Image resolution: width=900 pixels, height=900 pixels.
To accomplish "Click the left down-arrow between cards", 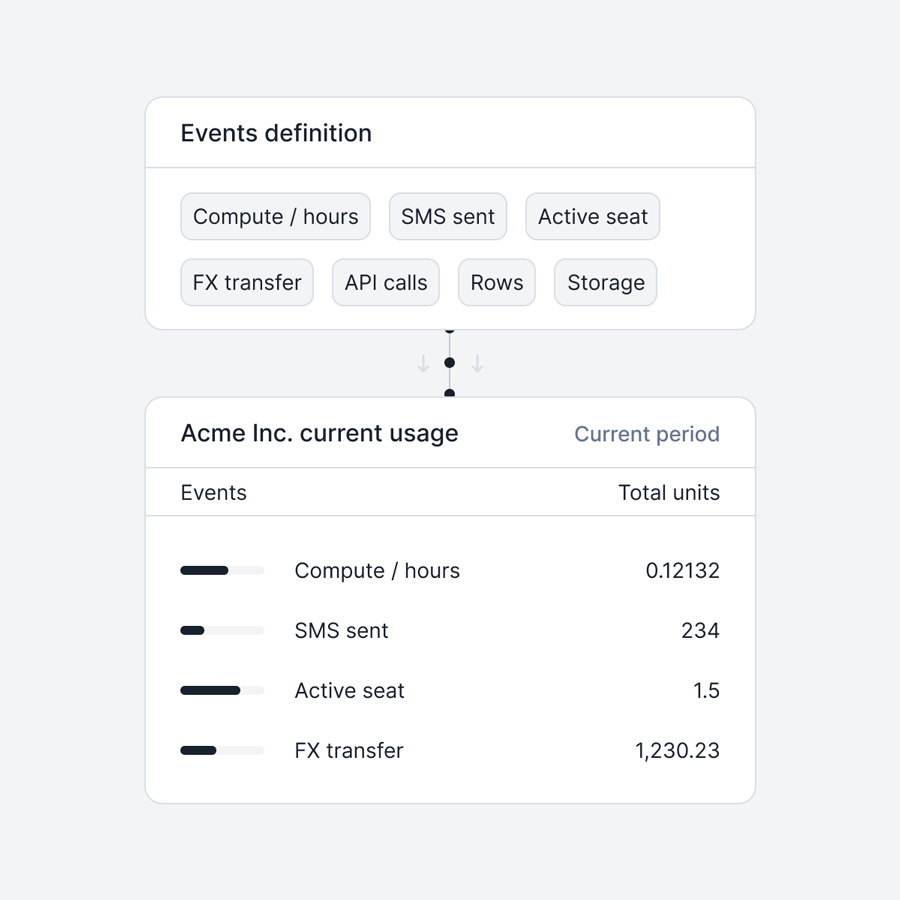I will (x=423, y=364).
